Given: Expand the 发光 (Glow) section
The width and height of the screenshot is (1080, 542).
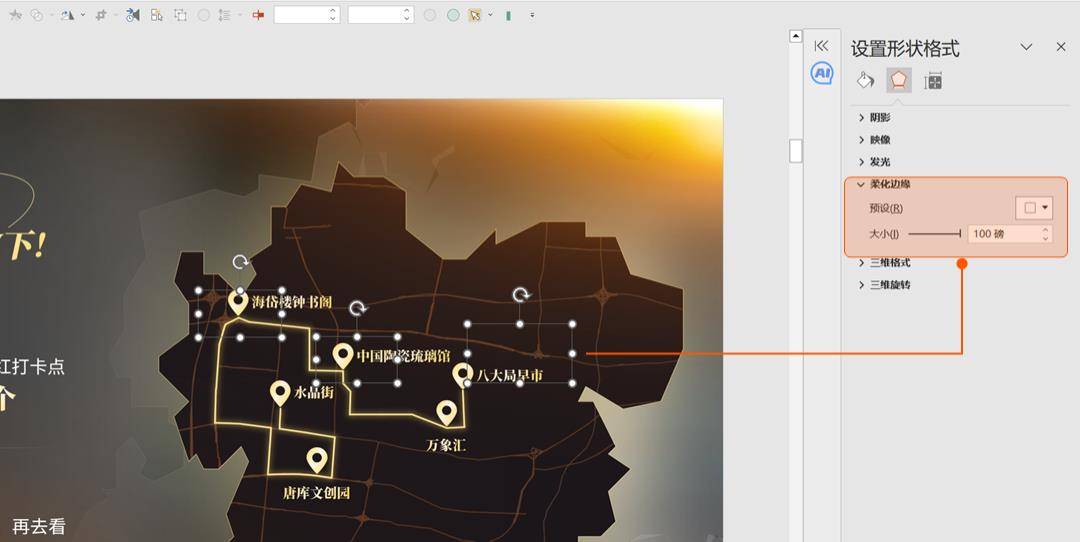Looking at the screenshot, I should 880,162.
